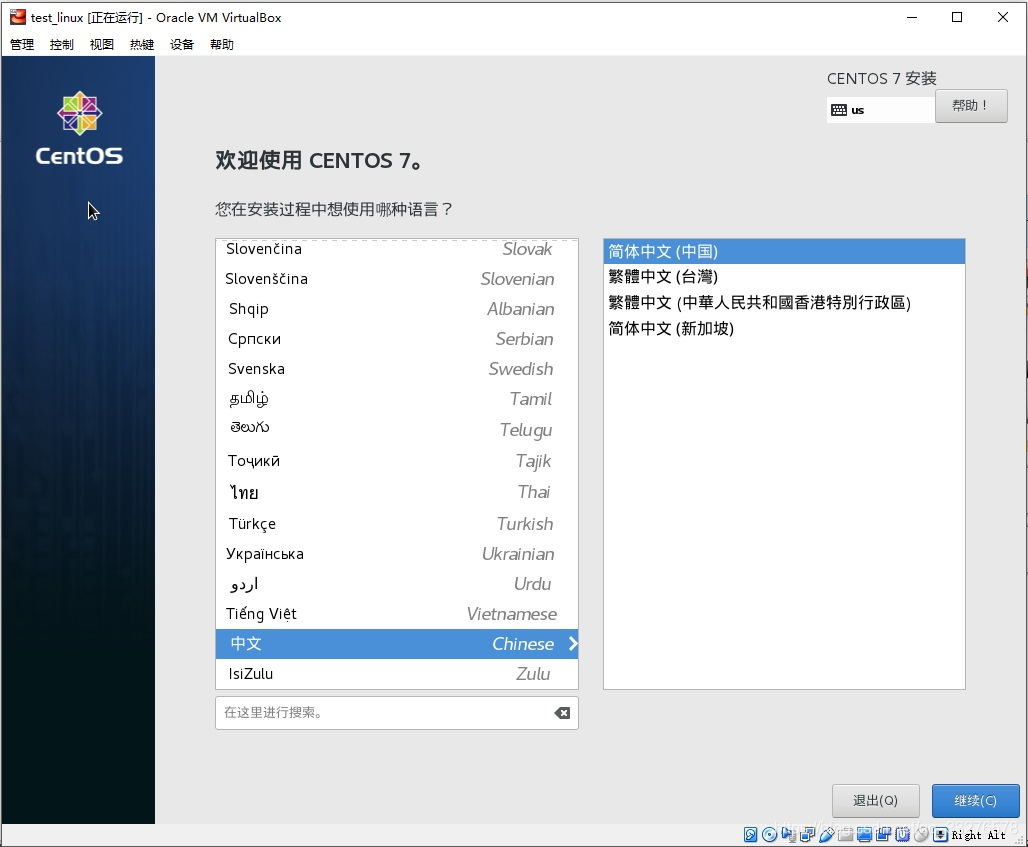Click the CPU processor icon in status bar

(x=903, y=835)
